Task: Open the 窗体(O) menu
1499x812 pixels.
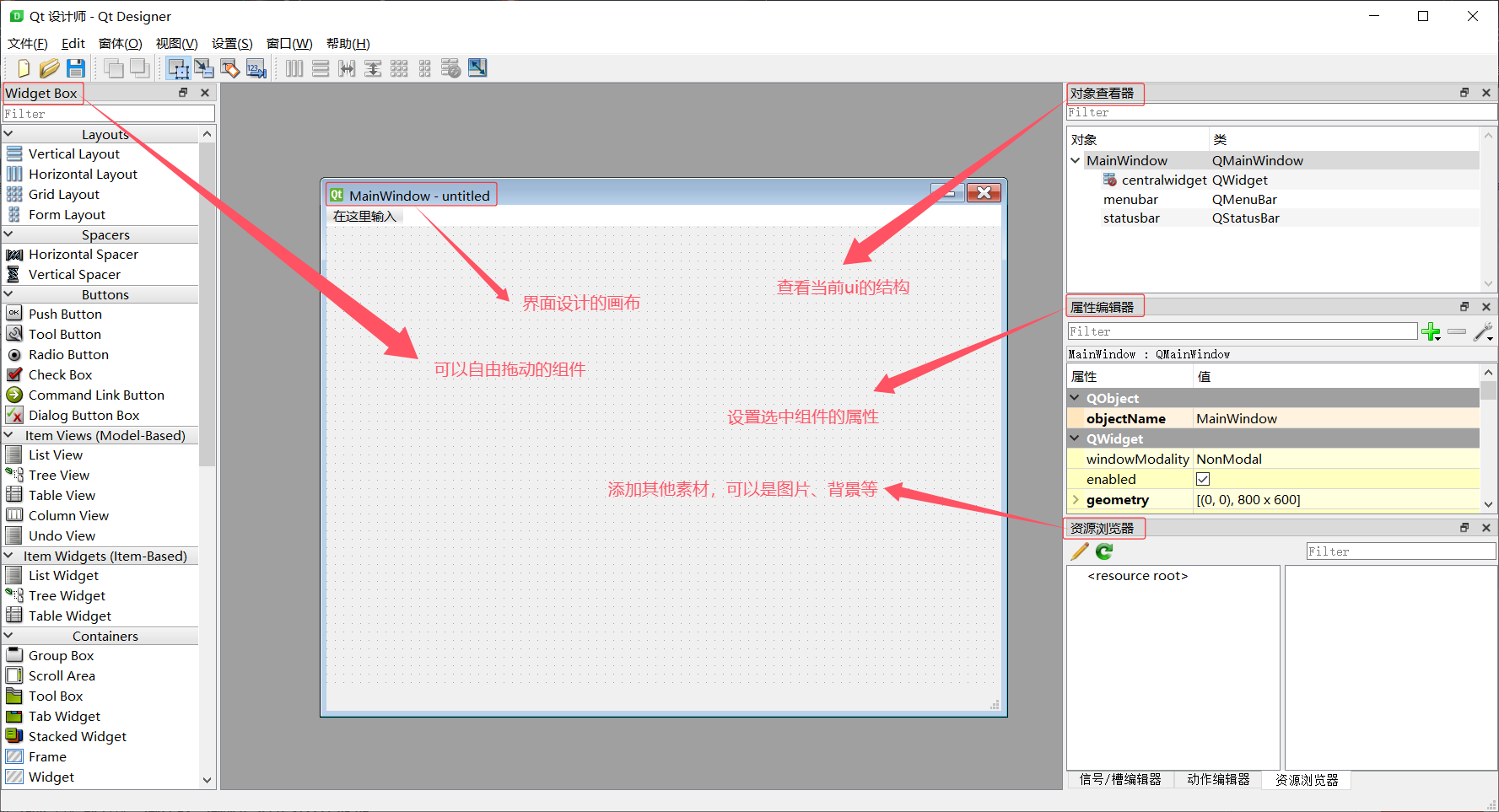Action: point(121,43)
